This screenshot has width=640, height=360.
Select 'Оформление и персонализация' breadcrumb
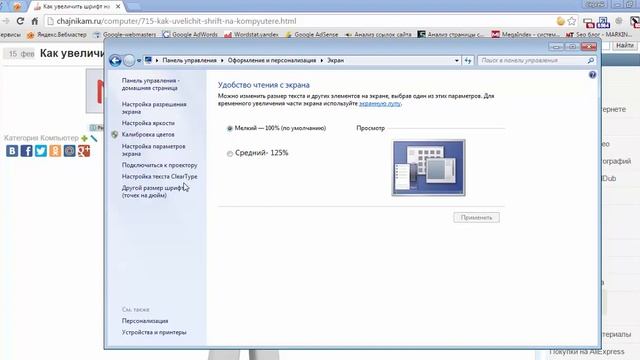(272, 60)
